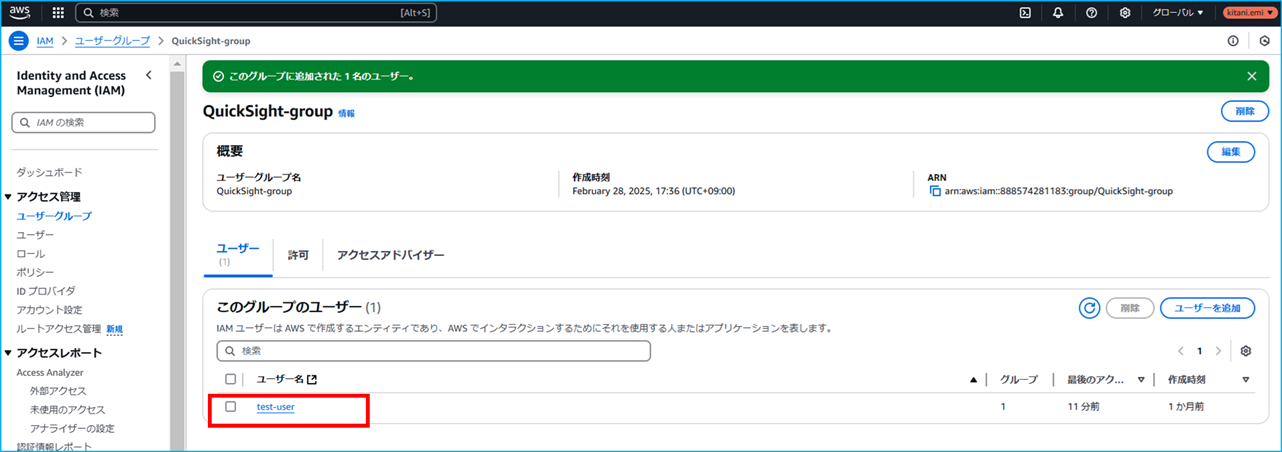Open the settings gear in top bar
The width and height of the screenshot is (1282, 452).
(1125, 13)
